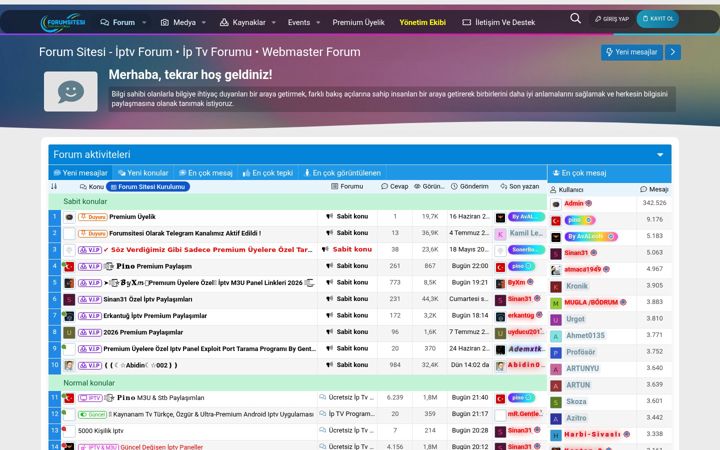
Task: Expand the Kaynaklar menu dropdown arrow
Action: (274, 22)
